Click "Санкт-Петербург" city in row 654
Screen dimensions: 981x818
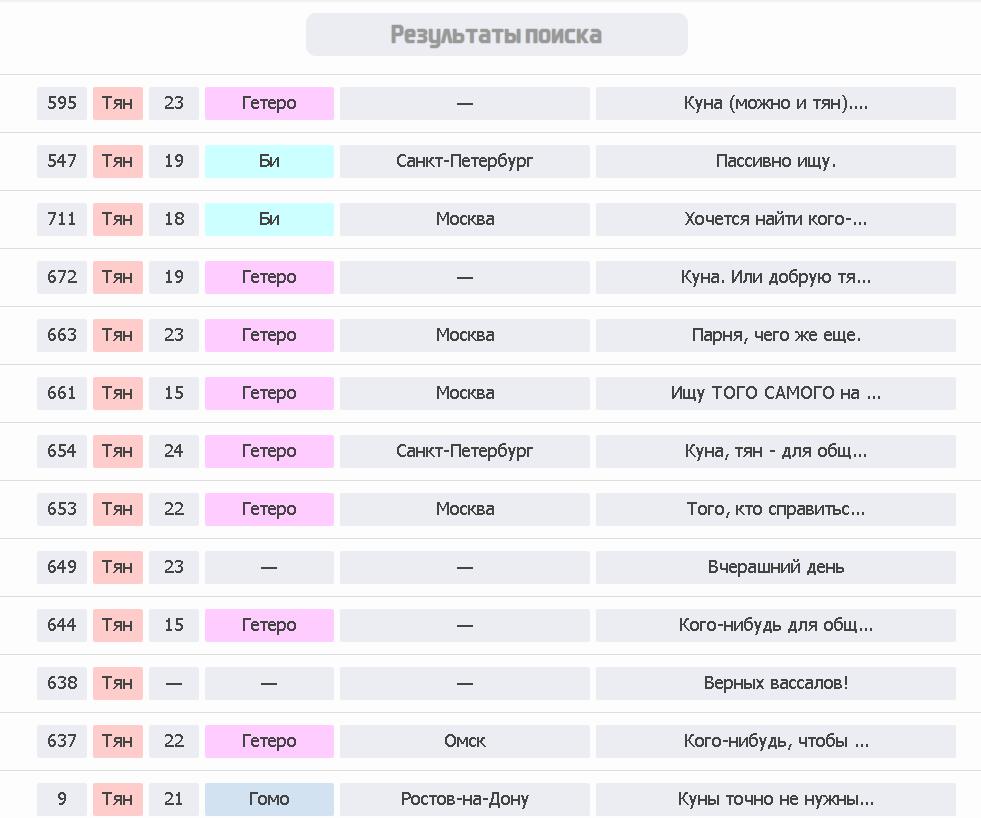point(464,451)
